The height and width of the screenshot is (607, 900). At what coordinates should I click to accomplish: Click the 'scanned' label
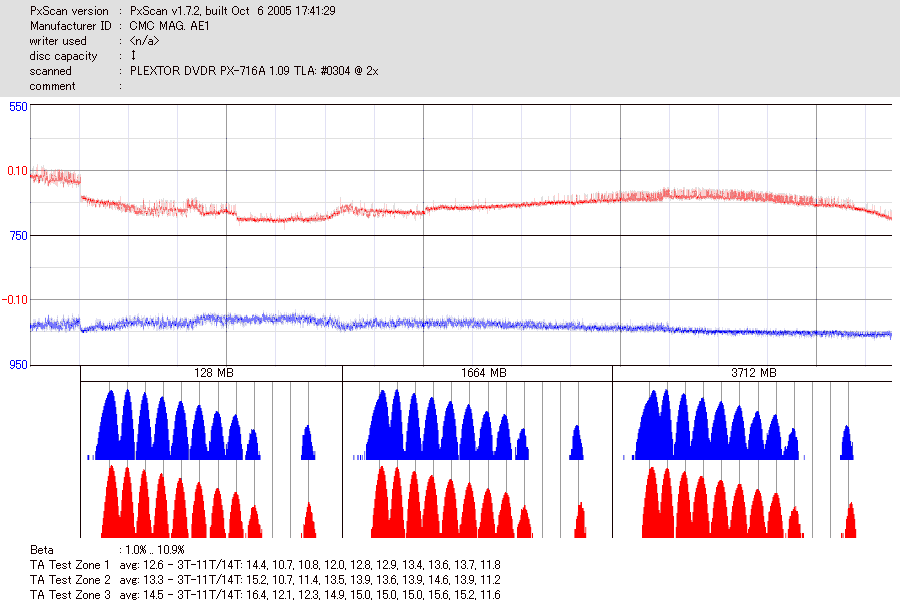pyautogui.click(x=51, y=71)
